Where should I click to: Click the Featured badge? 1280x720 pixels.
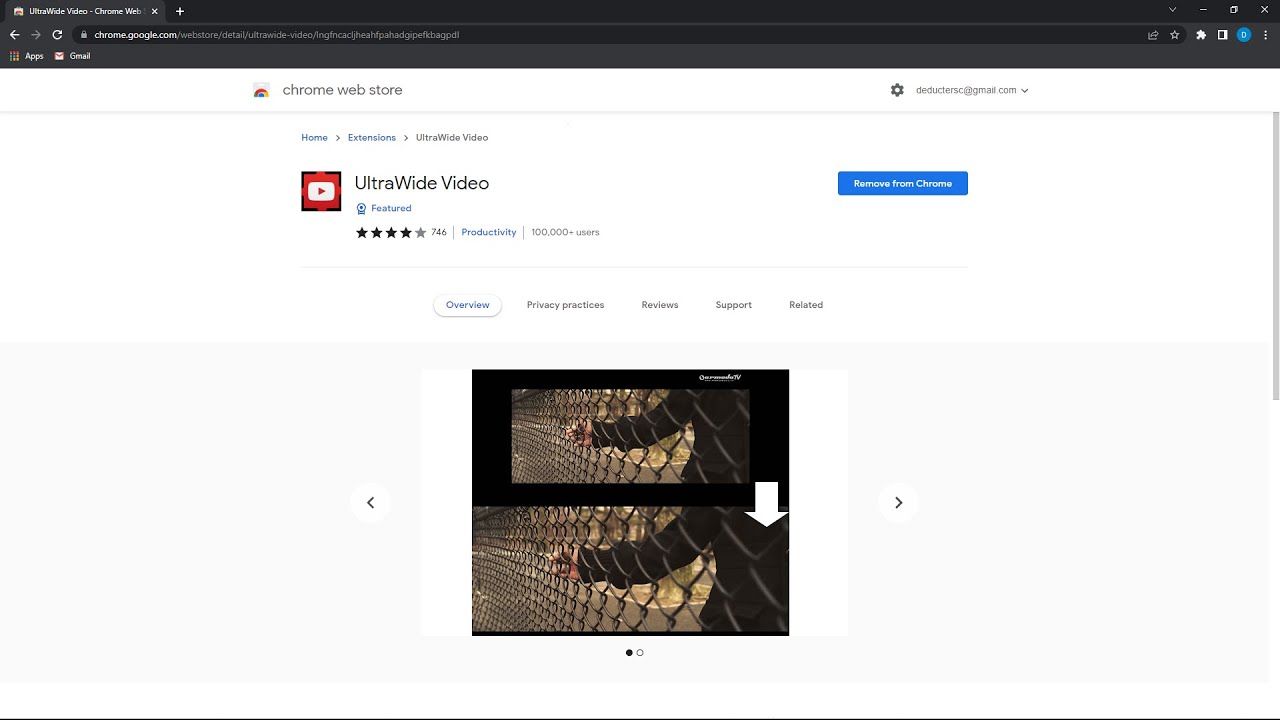click(384, 208)
